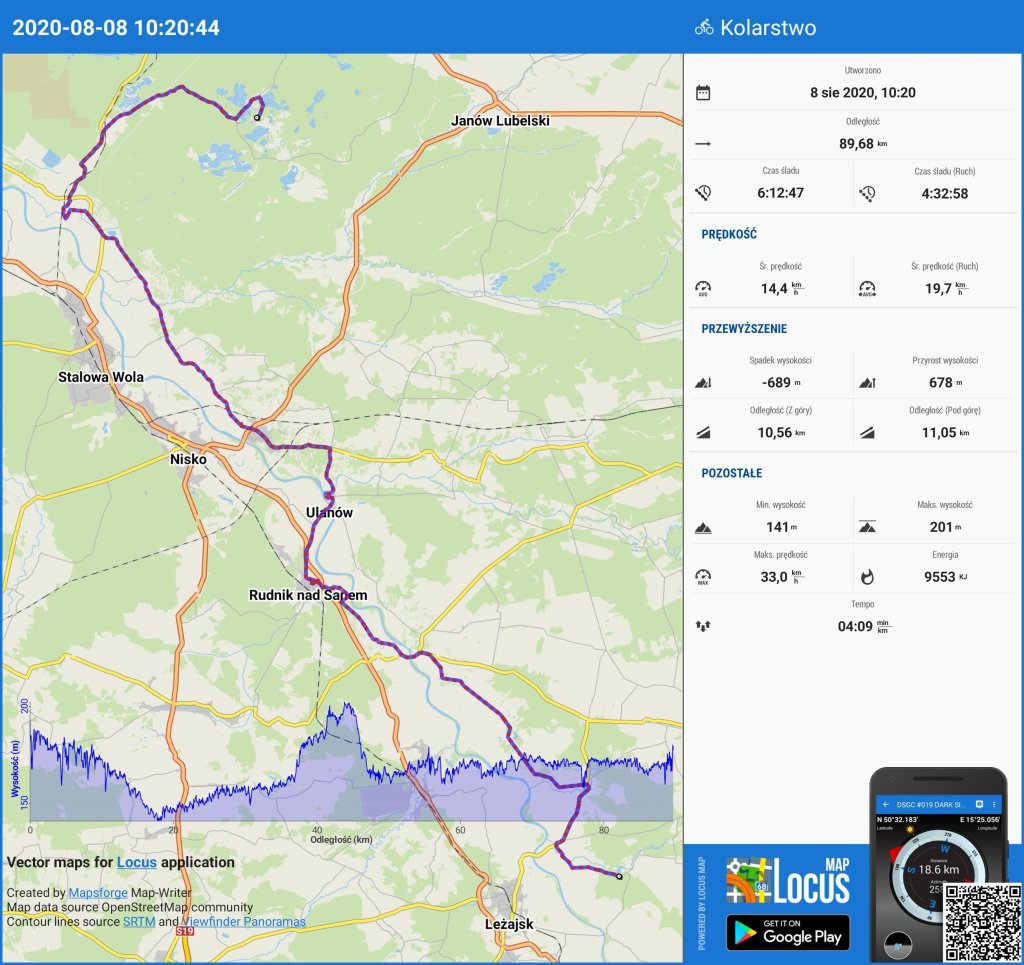Click the calendar icon next to creation date
1024x965 pixels.
click(x=703, y=93)
